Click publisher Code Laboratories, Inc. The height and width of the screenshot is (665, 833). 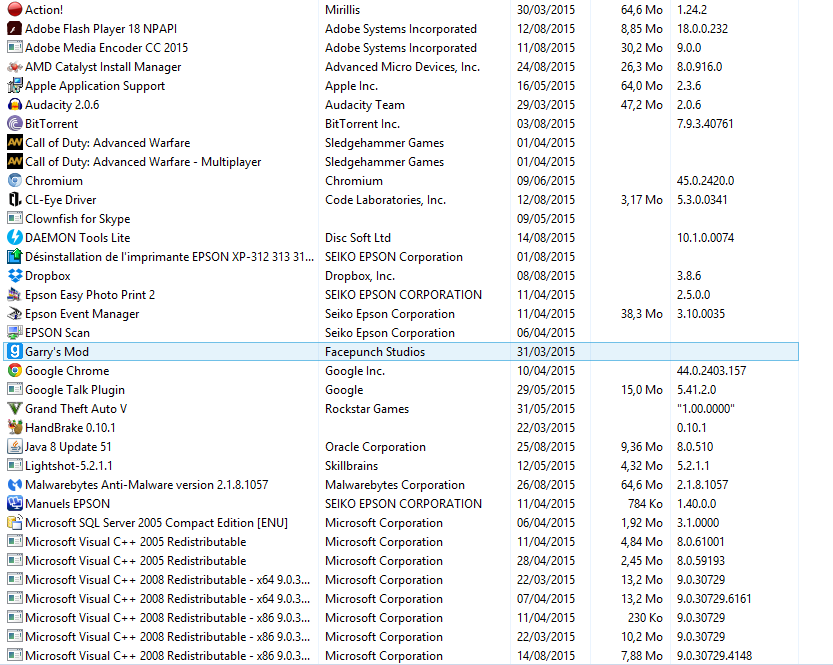(x=386, y=200)
